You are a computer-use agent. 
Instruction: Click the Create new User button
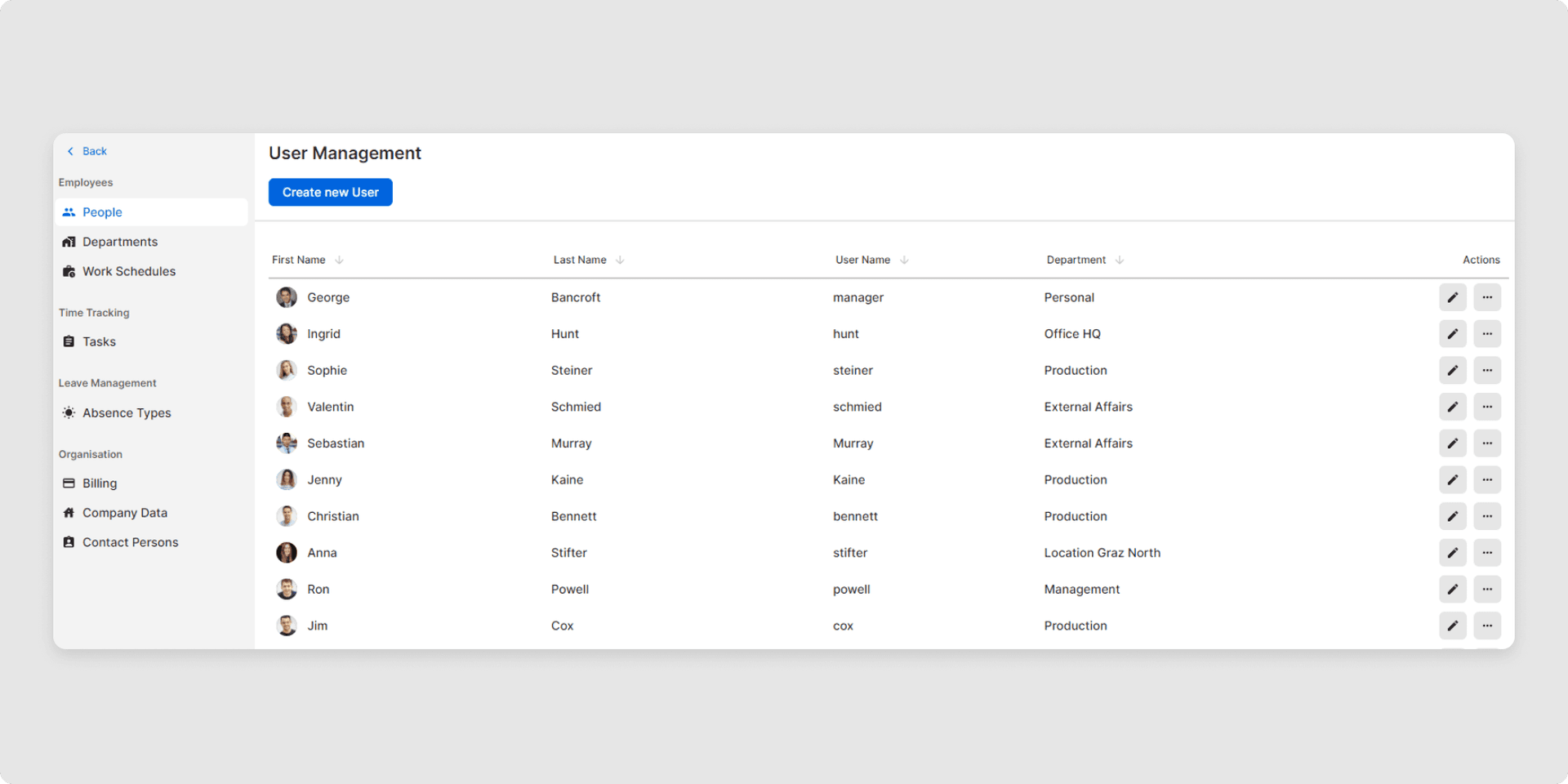(330, 193)
